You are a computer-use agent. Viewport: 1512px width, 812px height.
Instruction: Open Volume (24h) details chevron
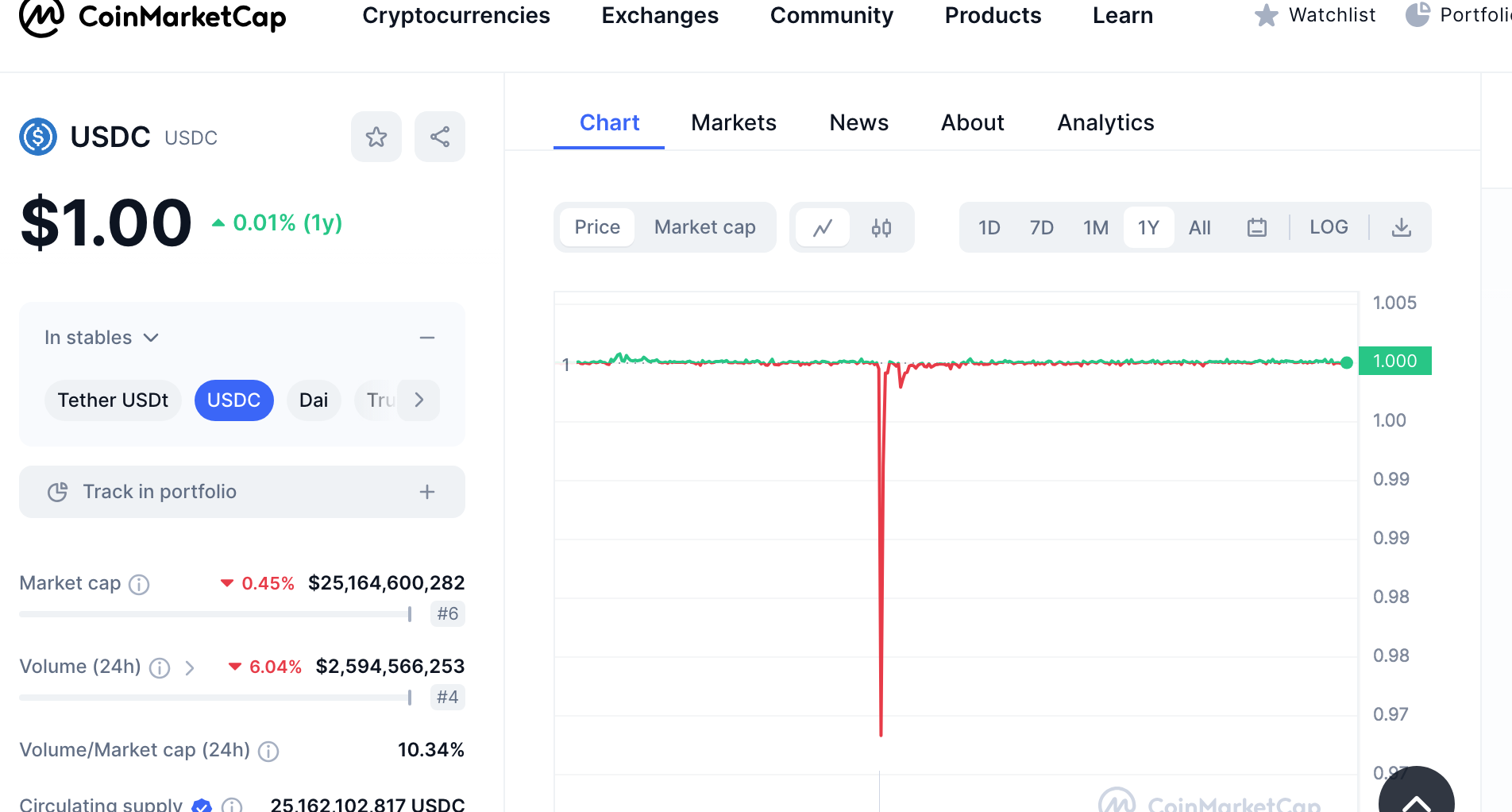189,668
